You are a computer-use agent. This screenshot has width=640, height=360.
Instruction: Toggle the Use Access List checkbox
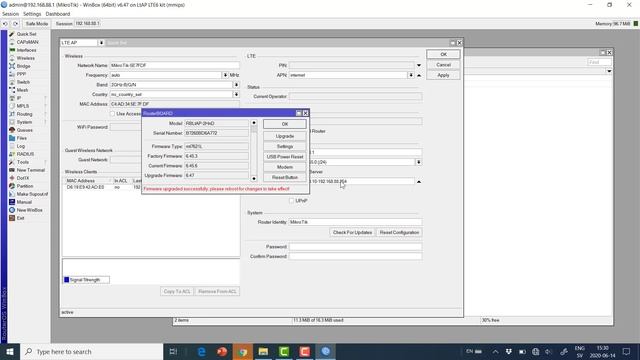click(112, 114)
